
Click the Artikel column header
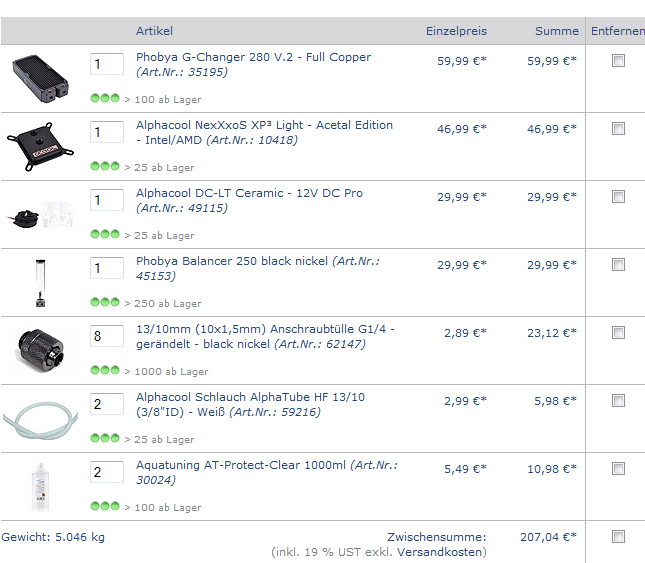coord(154,31)
